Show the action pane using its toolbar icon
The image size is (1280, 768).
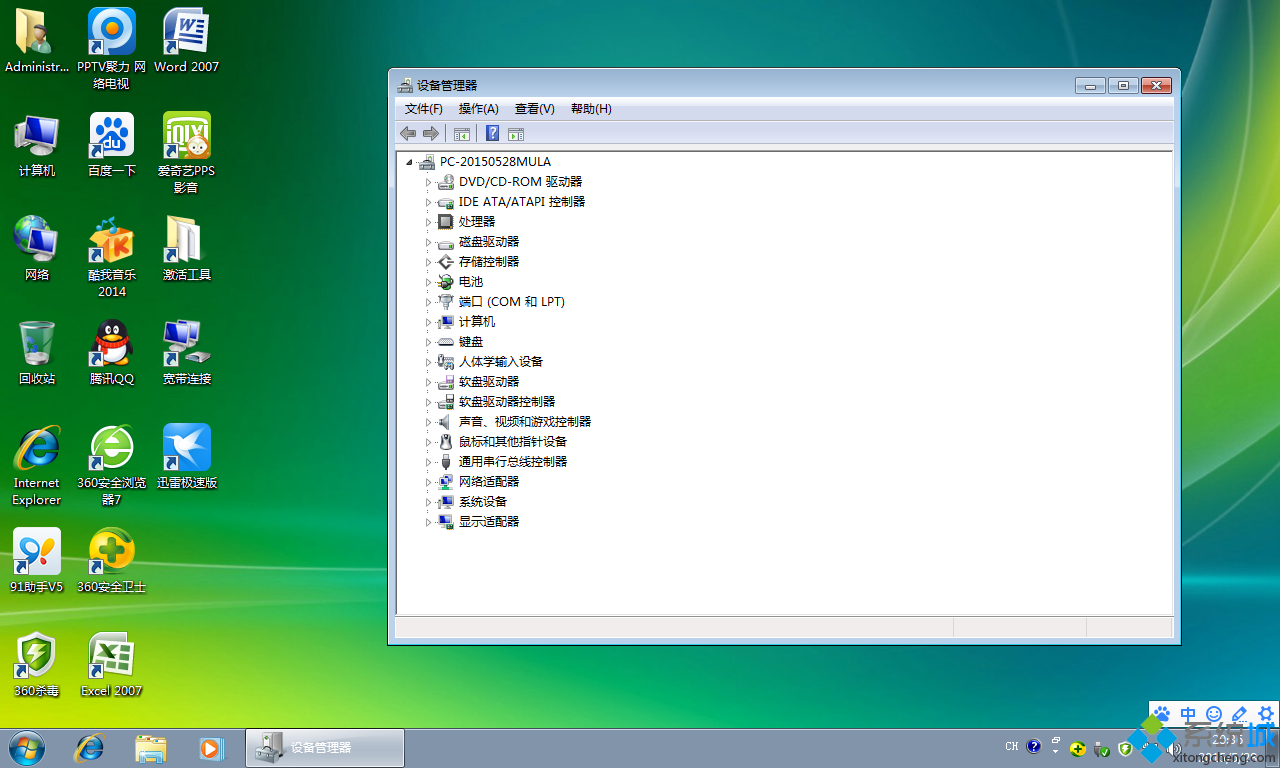coord(516,133)
